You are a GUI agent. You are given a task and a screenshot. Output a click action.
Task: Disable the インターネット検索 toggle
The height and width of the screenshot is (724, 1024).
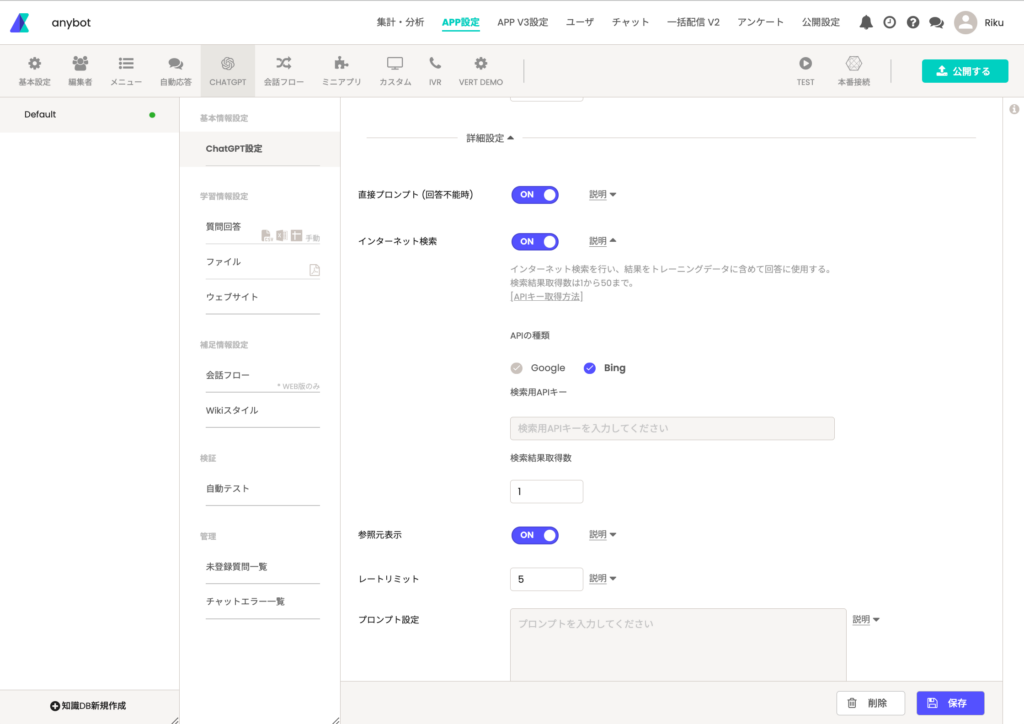pos(535,241)
